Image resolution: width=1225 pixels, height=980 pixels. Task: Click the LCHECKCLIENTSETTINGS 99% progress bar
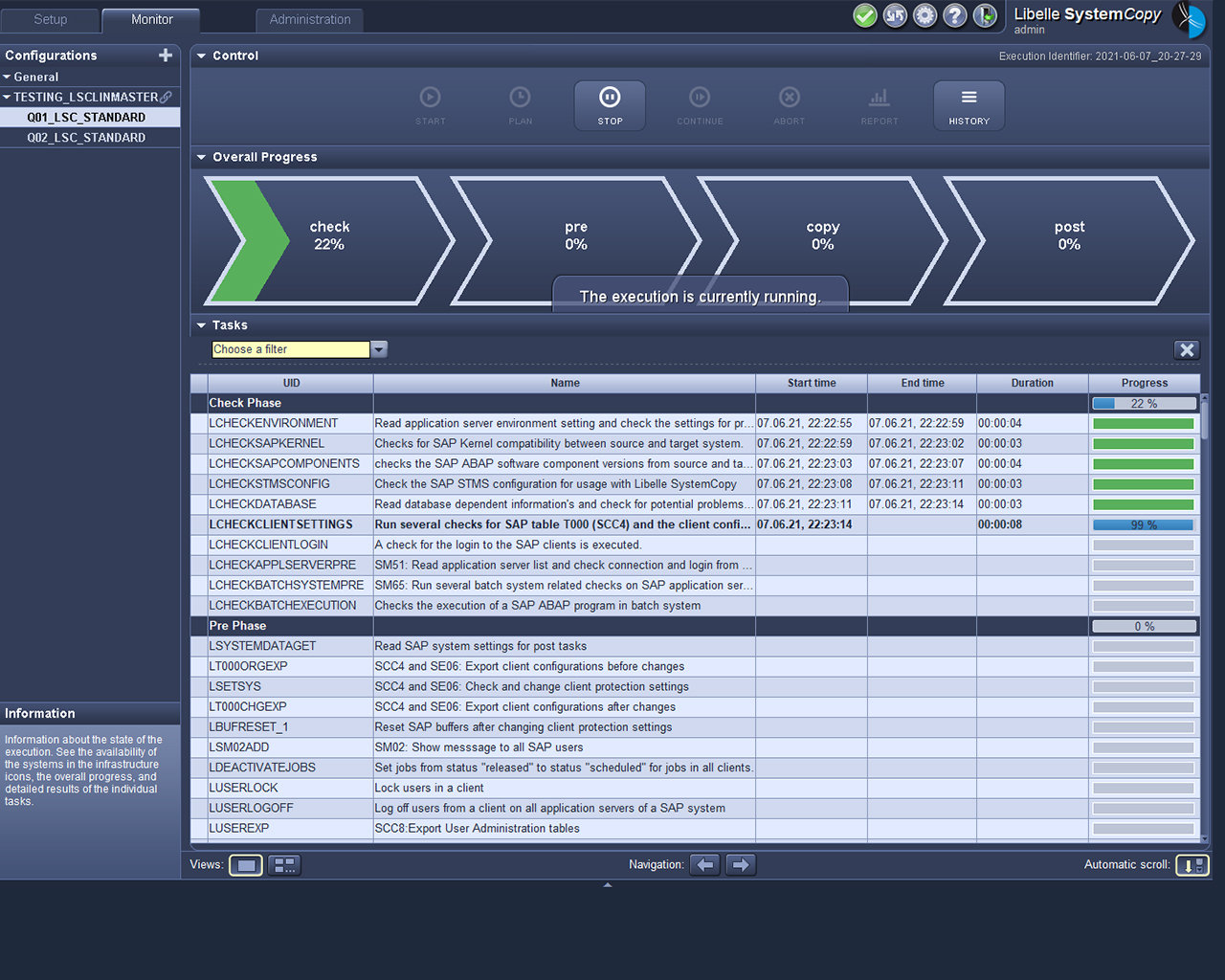tap(1144, 525)
